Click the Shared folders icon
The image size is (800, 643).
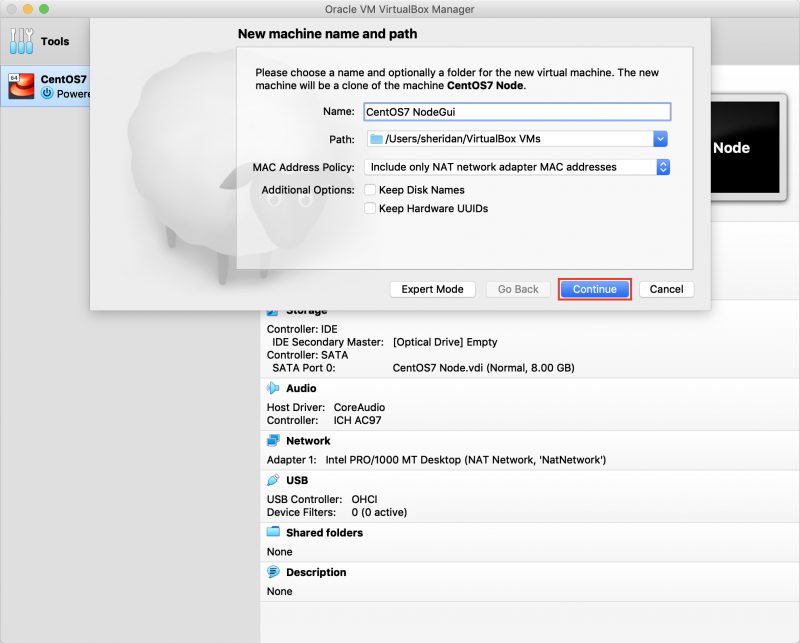(x=273, y=532)
